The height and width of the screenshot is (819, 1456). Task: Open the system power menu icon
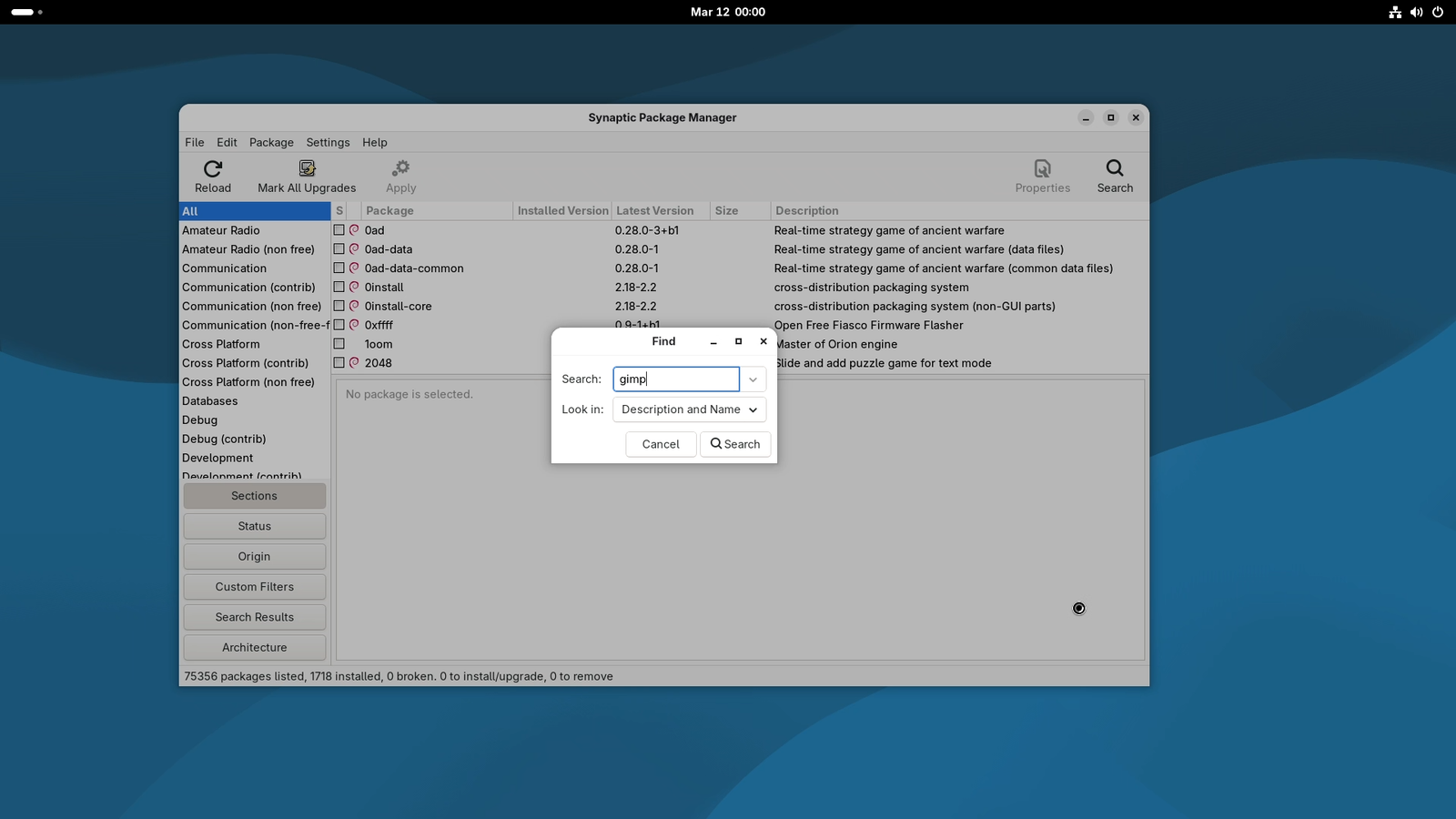pos(1438,12)
